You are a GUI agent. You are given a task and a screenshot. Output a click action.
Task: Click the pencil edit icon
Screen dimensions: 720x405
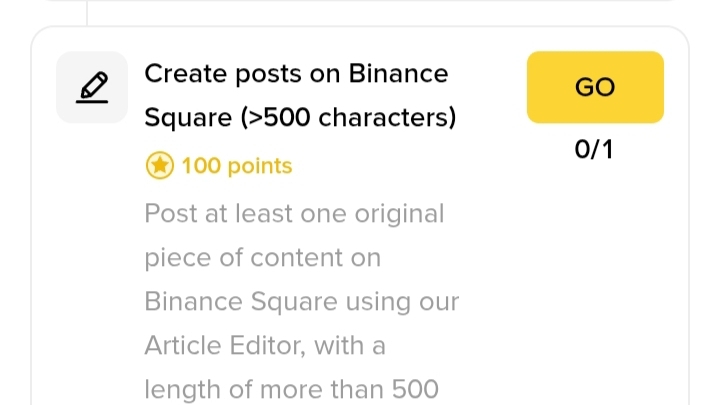tap(92, 89)
